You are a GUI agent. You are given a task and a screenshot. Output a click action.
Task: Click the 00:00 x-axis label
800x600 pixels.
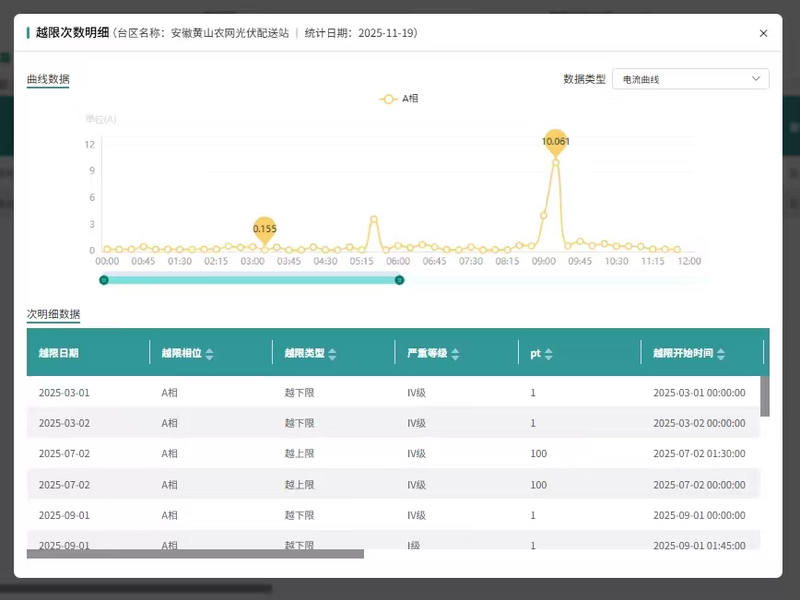tap(107, 261)
